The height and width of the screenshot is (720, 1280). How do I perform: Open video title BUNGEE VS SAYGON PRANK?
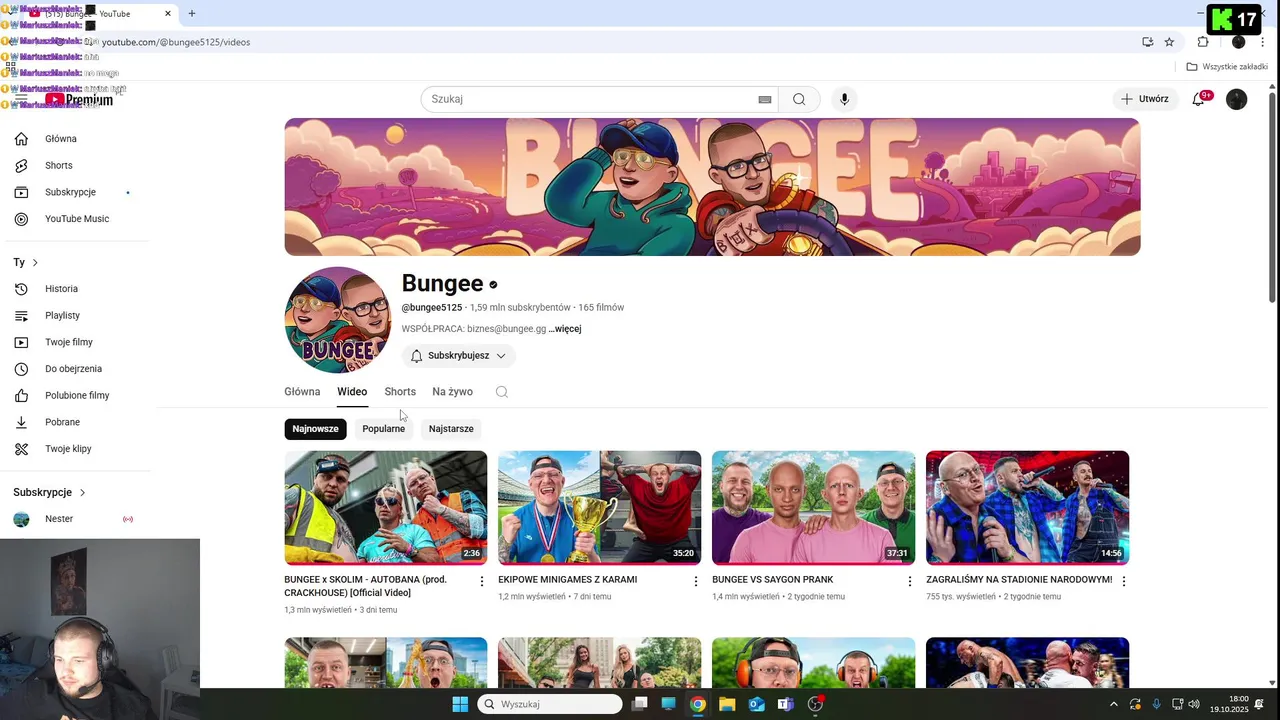(x=772, y=580)
